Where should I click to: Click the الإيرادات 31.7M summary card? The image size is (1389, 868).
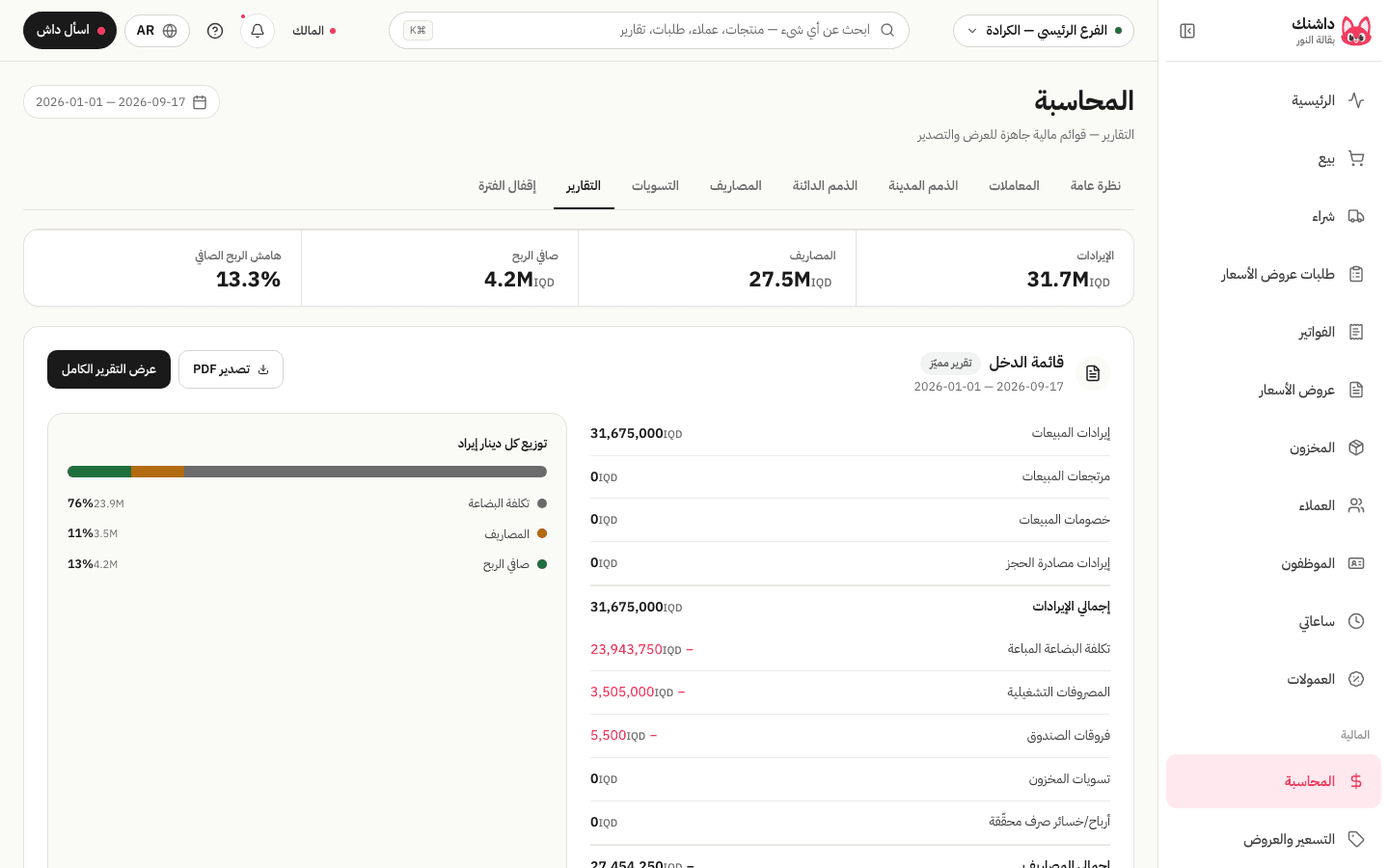click(994, 268)
